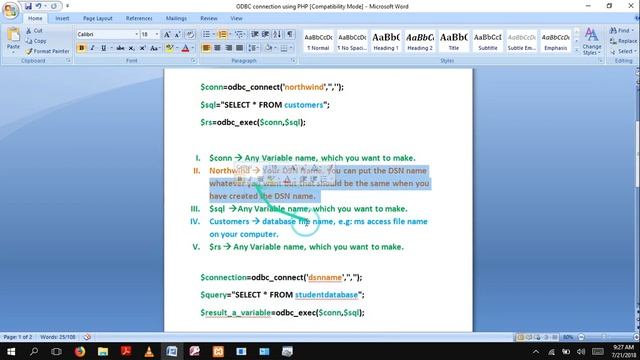Viewport: 640px width, 360px height.
Task: Apply red font color
Action: 185,48
